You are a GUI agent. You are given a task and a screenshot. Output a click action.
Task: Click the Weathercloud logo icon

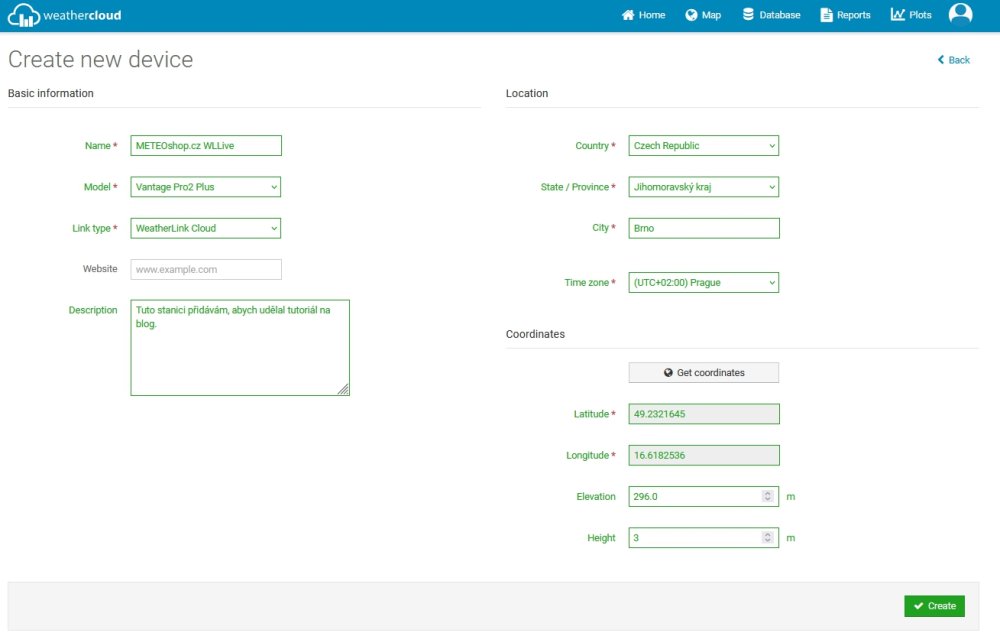[x=24, y=16]
